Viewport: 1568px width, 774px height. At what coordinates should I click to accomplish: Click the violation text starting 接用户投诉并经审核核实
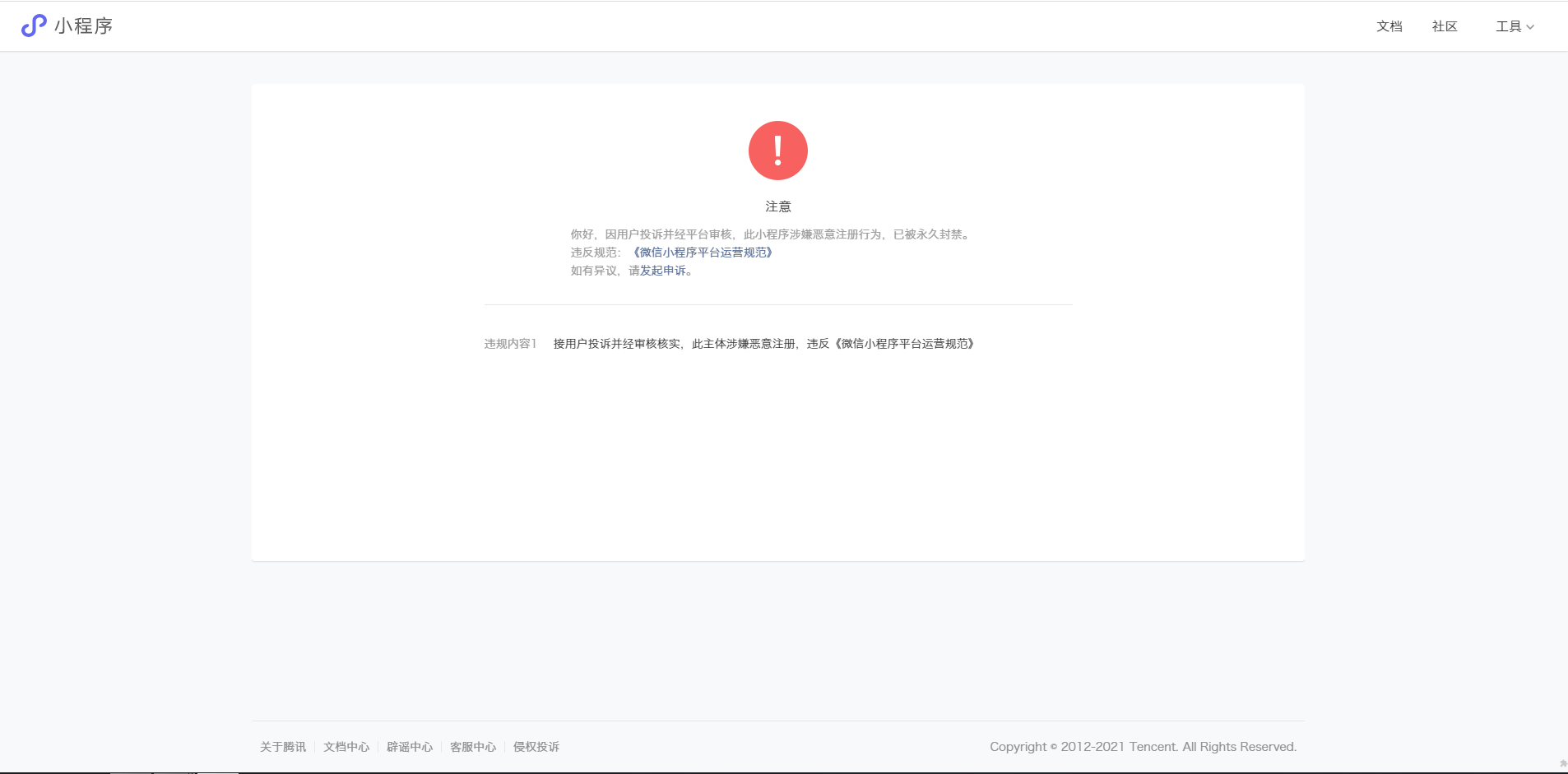[764, 344]
